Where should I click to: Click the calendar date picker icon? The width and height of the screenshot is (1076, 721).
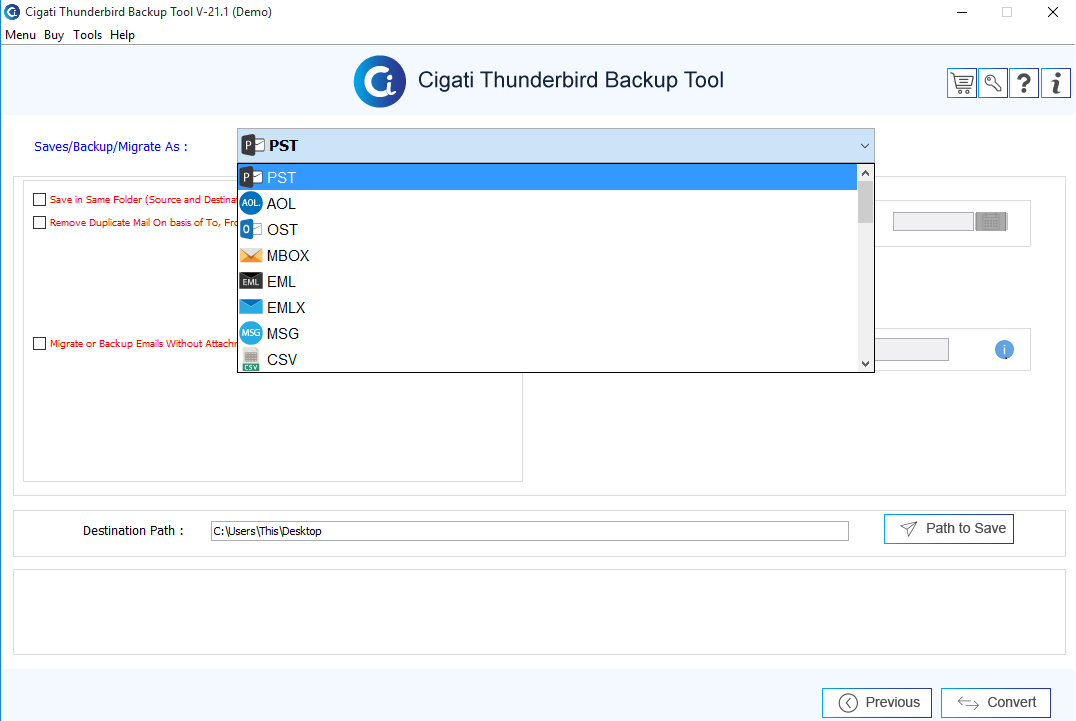tap(991, 222)
